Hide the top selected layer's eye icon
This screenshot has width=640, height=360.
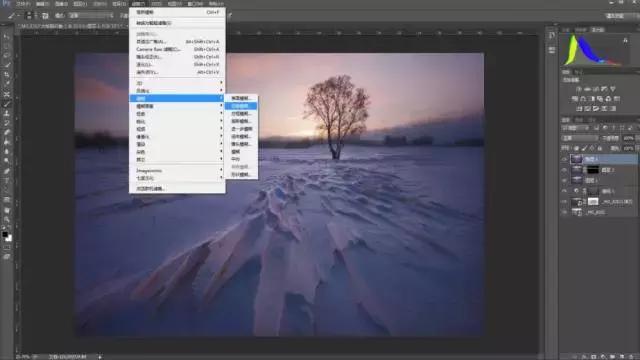click(564, 159)
